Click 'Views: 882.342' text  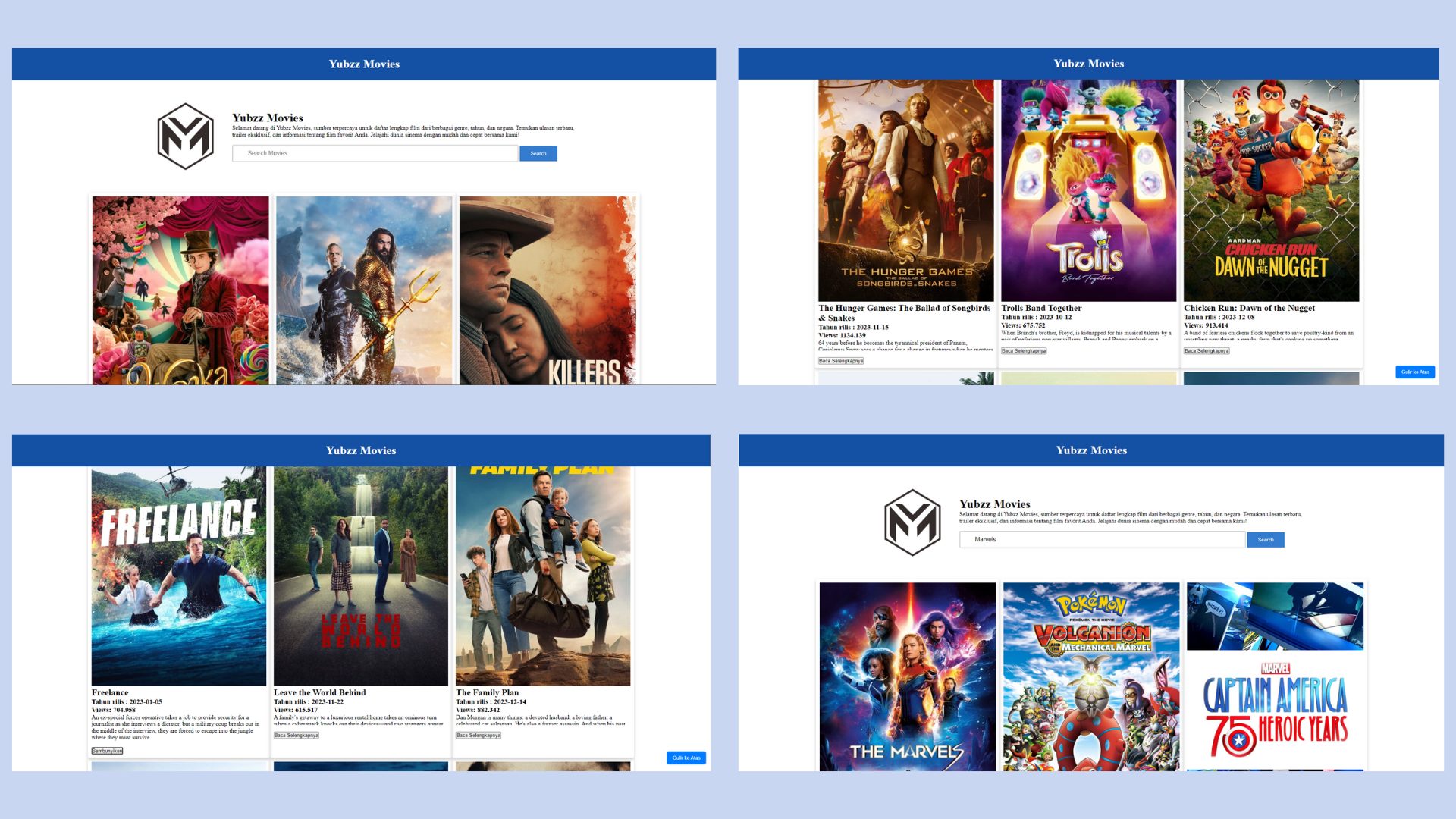pyautogui.click(x=478, y=710)
